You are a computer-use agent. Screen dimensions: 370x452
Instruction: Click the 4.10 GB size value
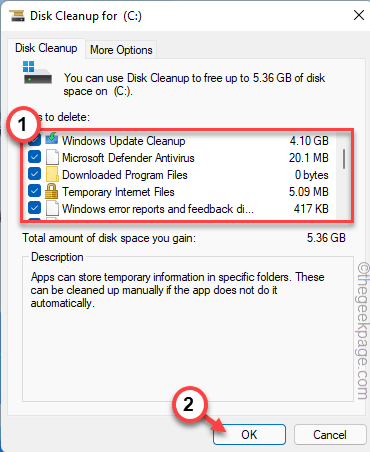309,141
